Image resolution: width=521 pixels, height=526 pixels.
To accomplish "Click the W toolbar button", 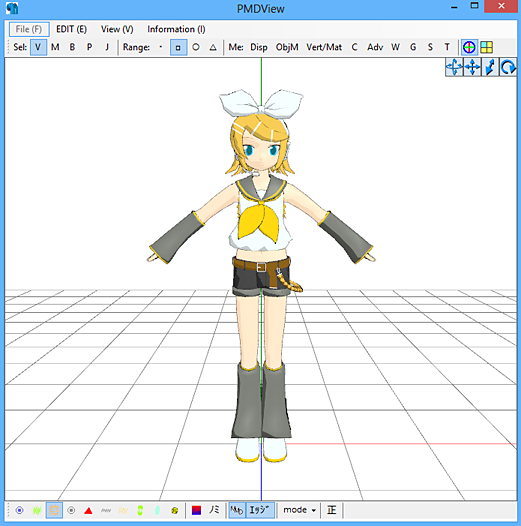I will 396,47.
